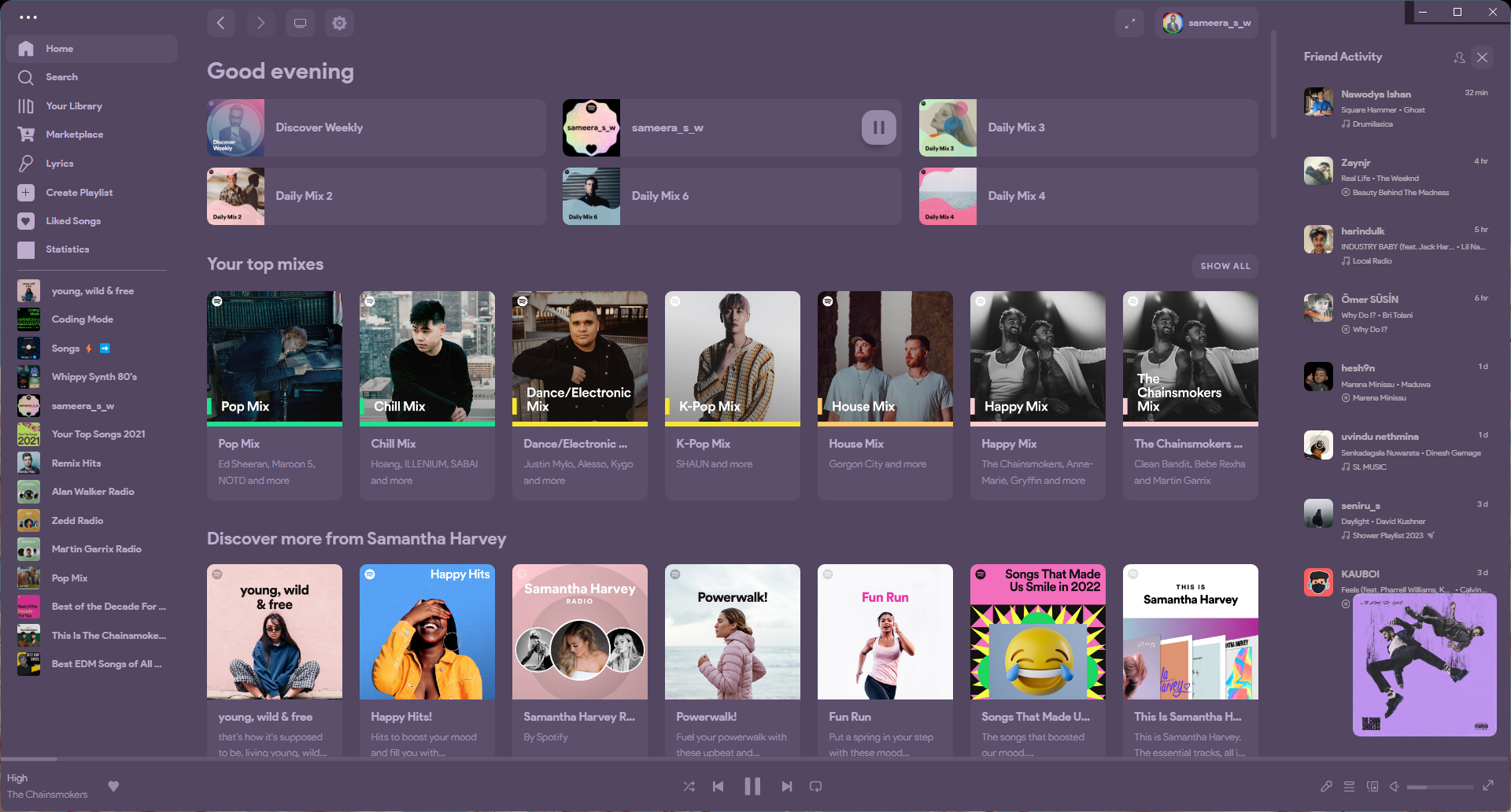This screenshot has width=1511, height=812.
Task: Skip to the next track
Action: 786,786
